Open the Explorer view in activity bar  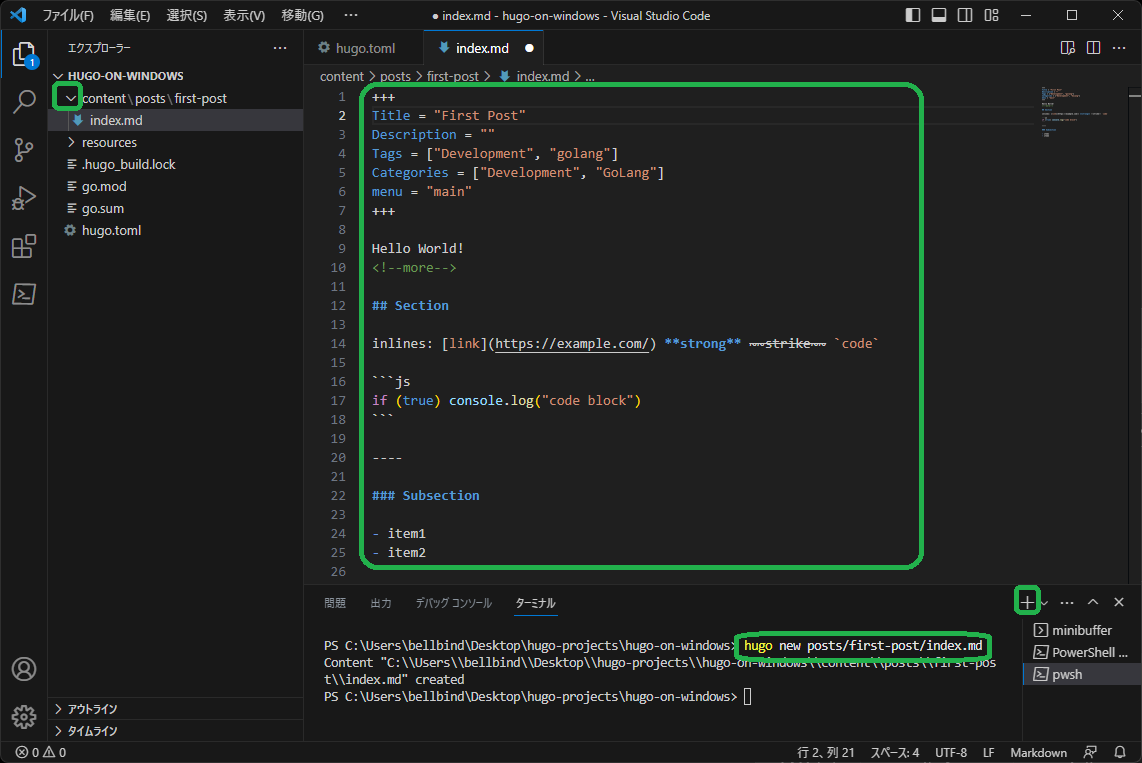(24, 55)
